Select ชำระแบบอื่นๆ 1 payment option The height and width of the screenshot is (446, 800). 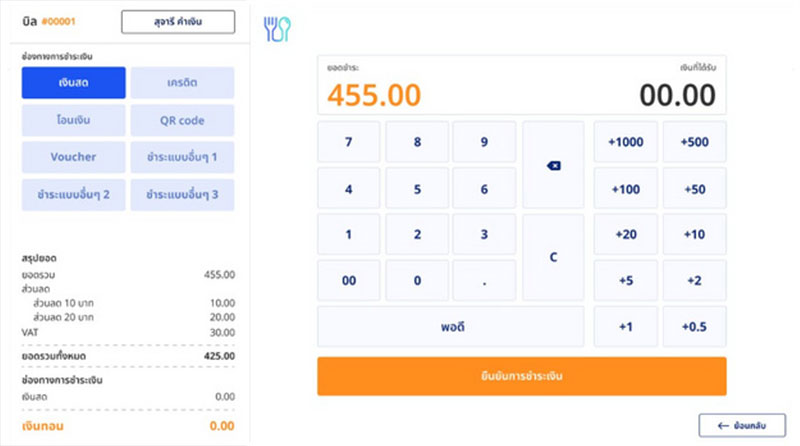pyautogui.click(x=182, y=157)
